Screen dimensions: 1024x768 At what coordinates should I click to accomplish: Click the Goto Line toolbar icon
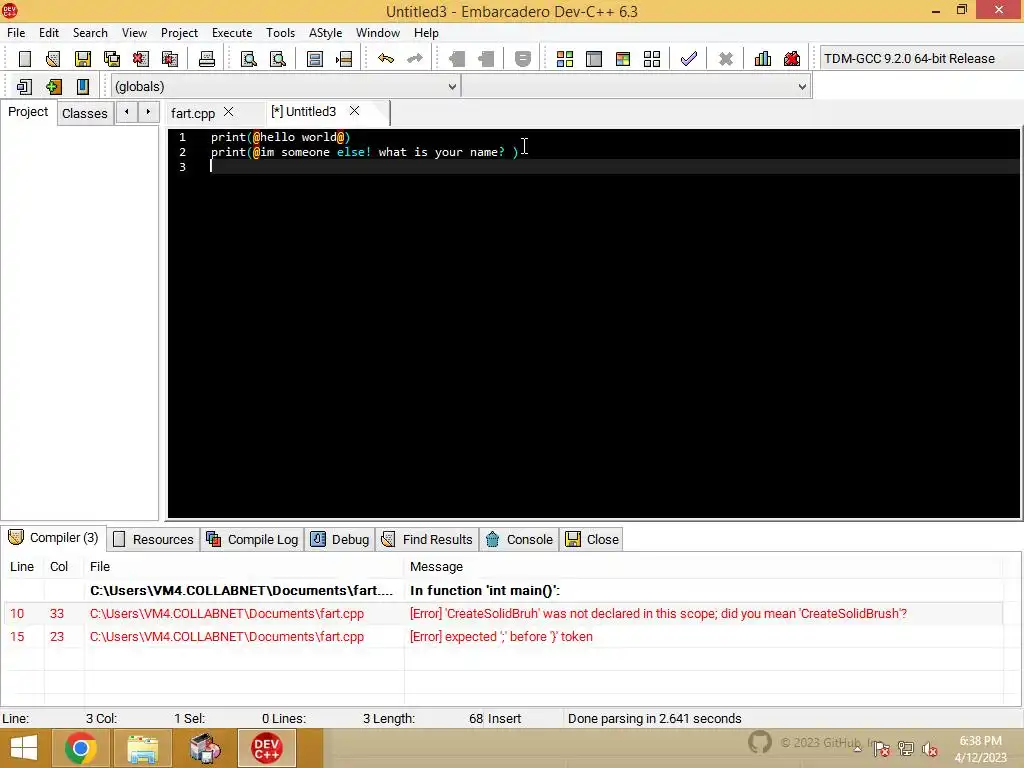(x=344, y=59)
